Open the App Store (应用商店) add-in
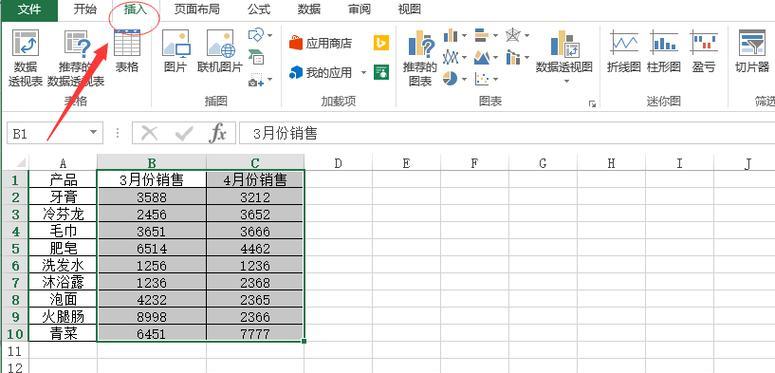 [320, 43]
